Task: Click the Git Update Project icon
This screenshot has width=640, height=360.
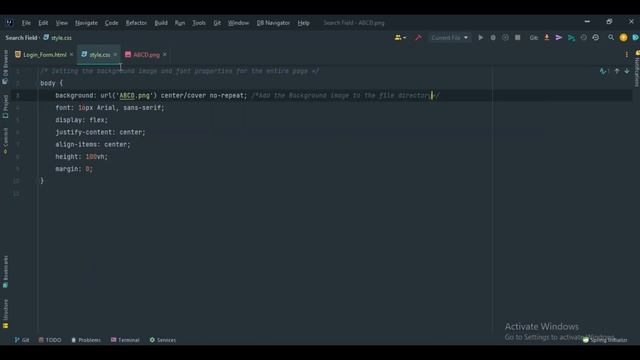Action: tap(547, 38)
